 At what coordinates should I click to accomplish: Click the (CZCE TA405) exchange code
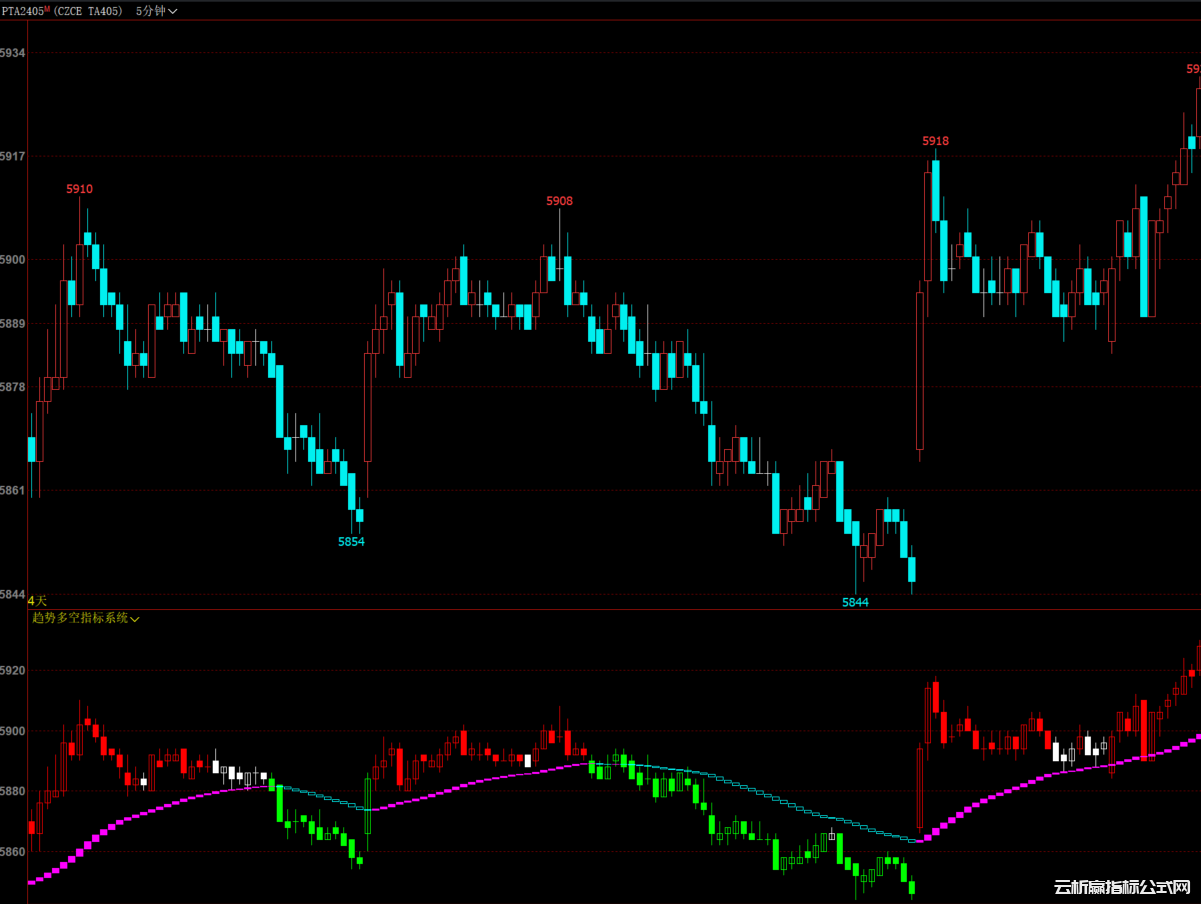pyautogui.click(x=88, y=11)
